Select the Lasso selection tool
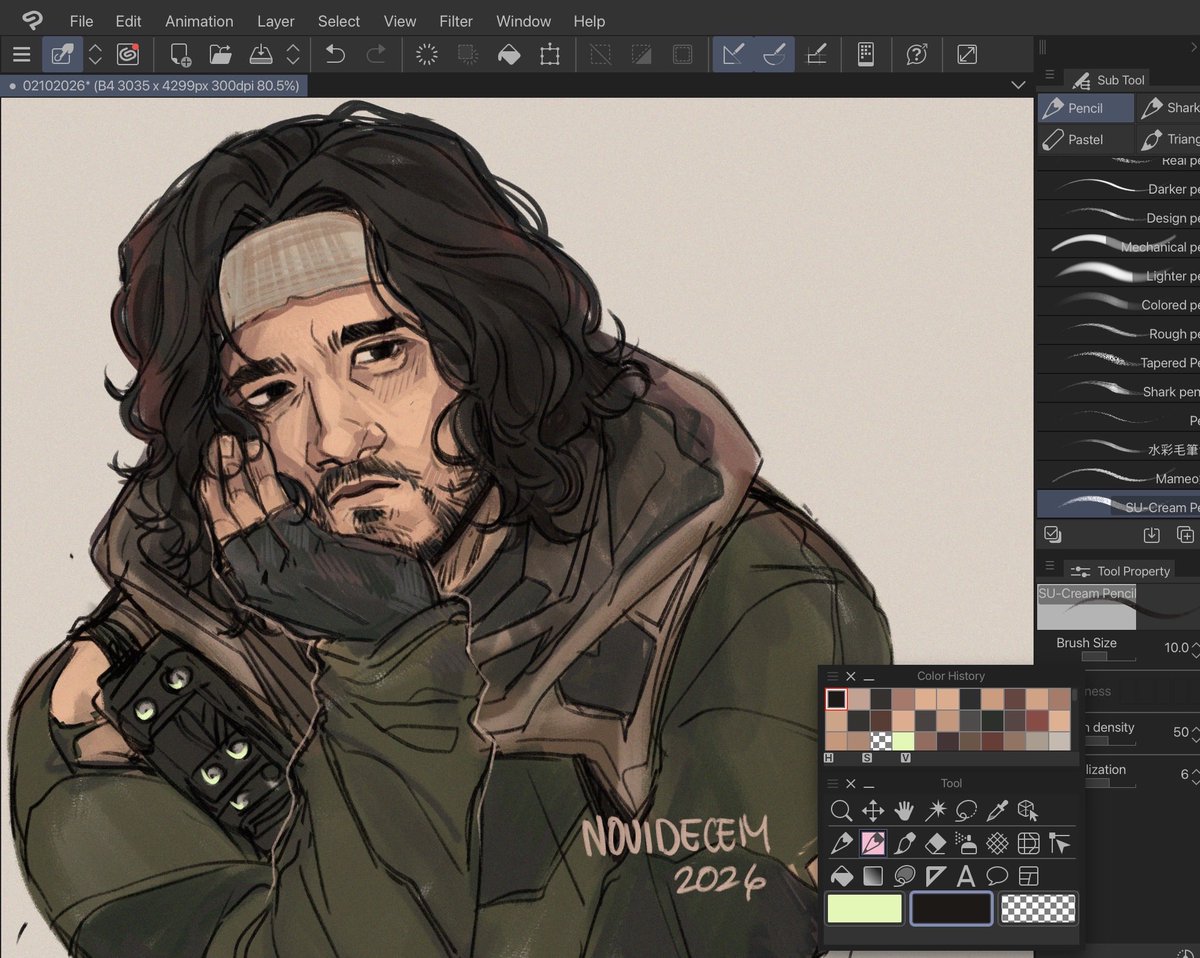The width and height of the screenshot is (1200, 958). pos(966,811)
